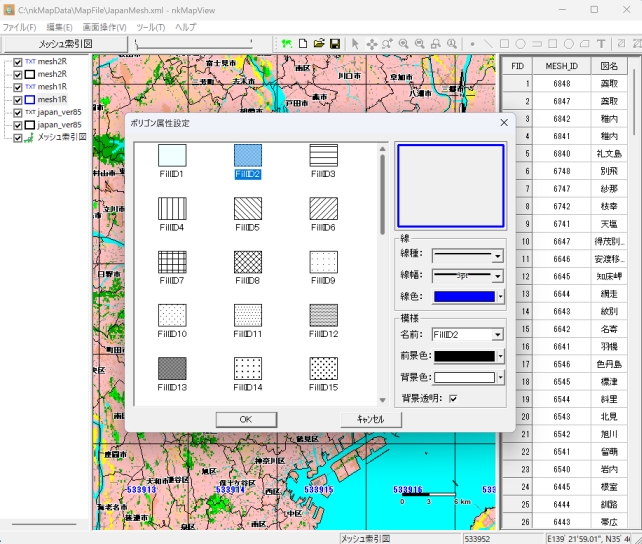Open the ヘルプ menu
642x544 pixels.
point(186,27)
